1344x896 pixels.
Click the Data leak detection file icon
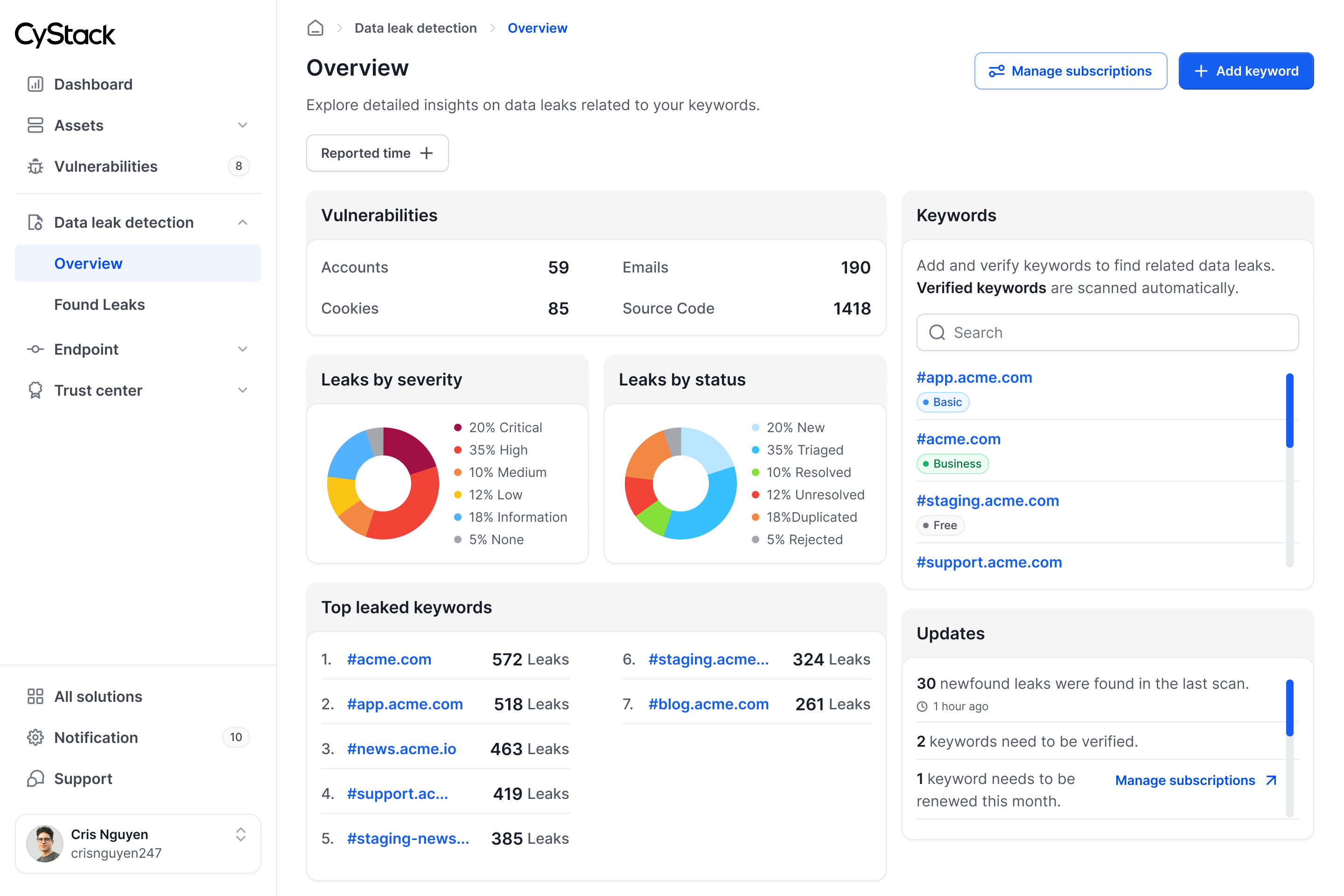pyautogui.click(x=35, y=222)
